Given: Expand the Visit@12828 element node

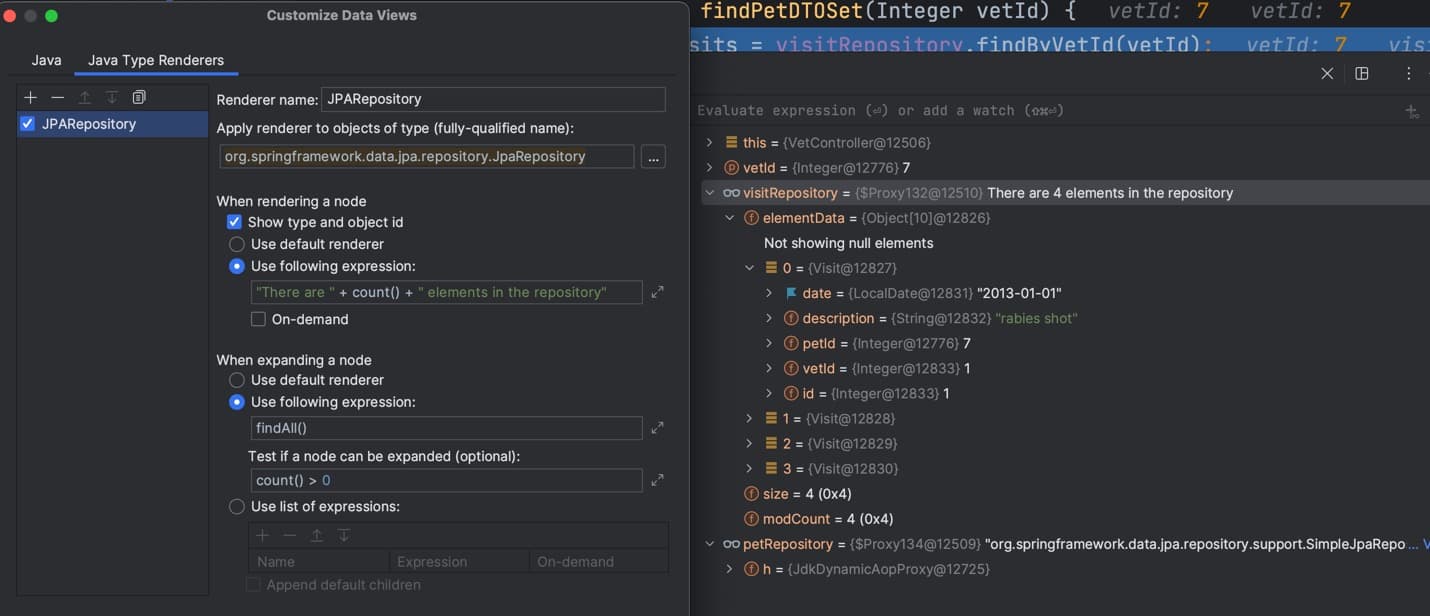Looking at the screenshot, I should [749, 418].
